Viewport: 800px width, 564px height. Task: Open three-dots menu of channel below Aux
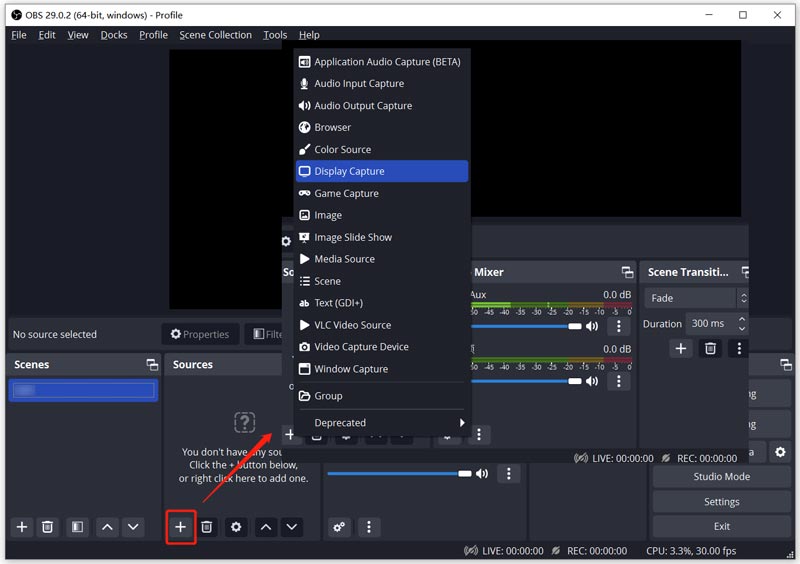[x=619, y=381]
